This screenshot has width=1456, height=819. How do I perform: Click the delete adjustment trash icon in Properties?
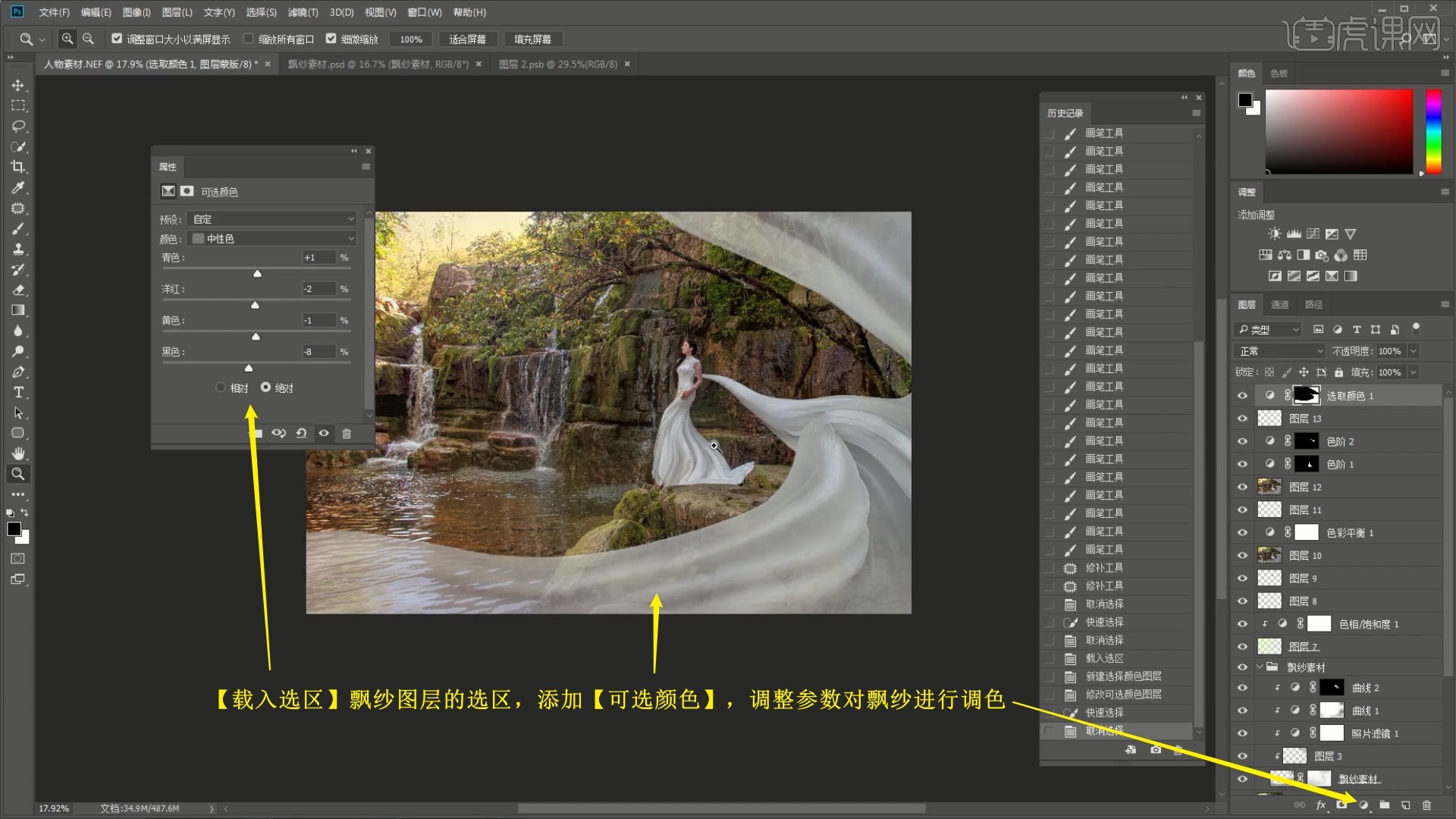(x=347, y=433)
